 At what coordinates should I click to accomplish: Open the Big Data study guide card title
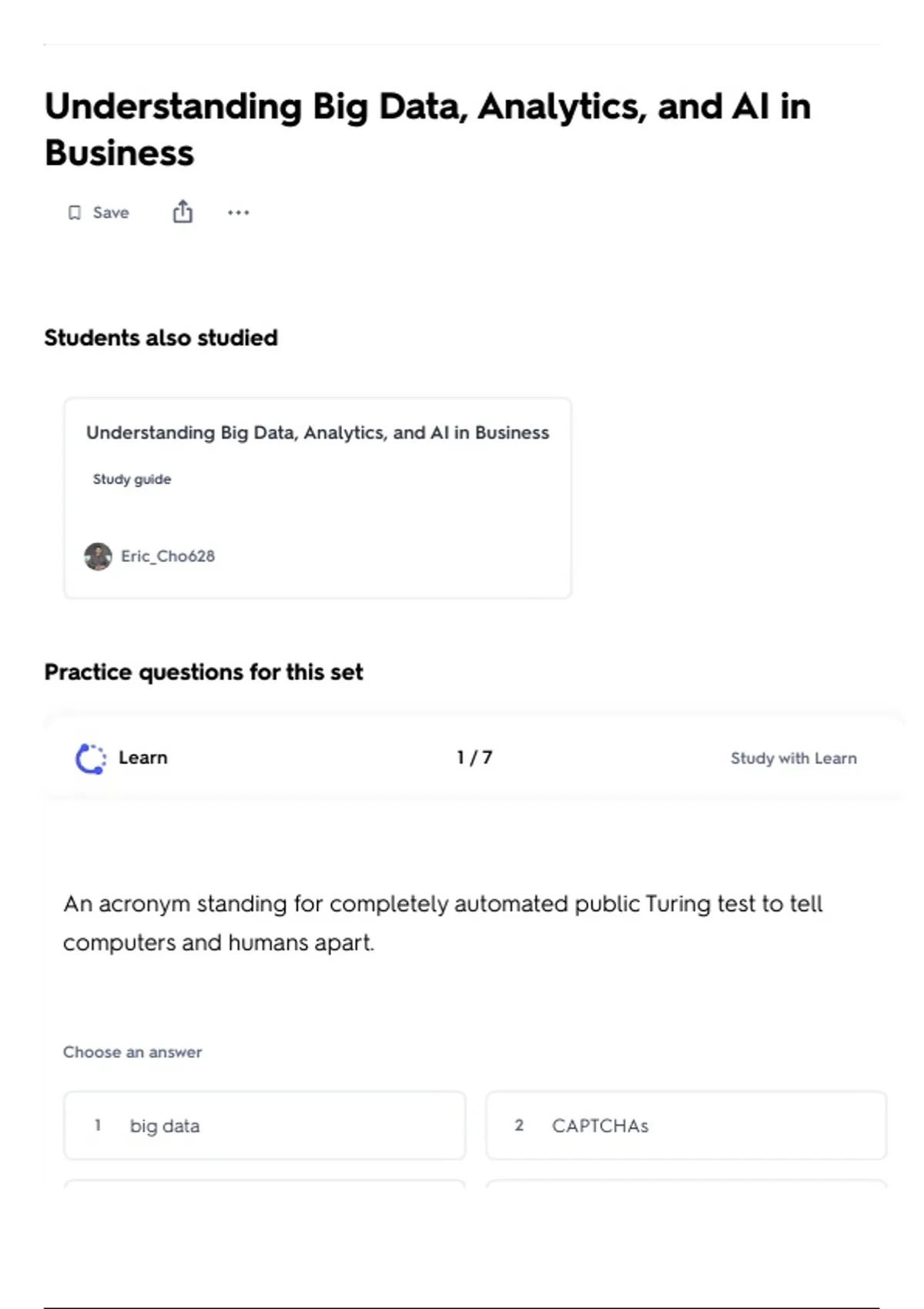point(317,433)
